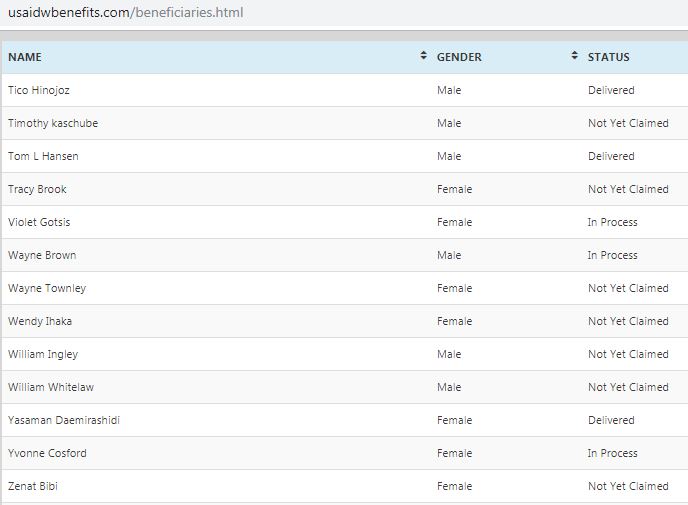Click Yvonne Cosford's In Process status
Screen dimensions: 688x505
[x=612, y=453]
